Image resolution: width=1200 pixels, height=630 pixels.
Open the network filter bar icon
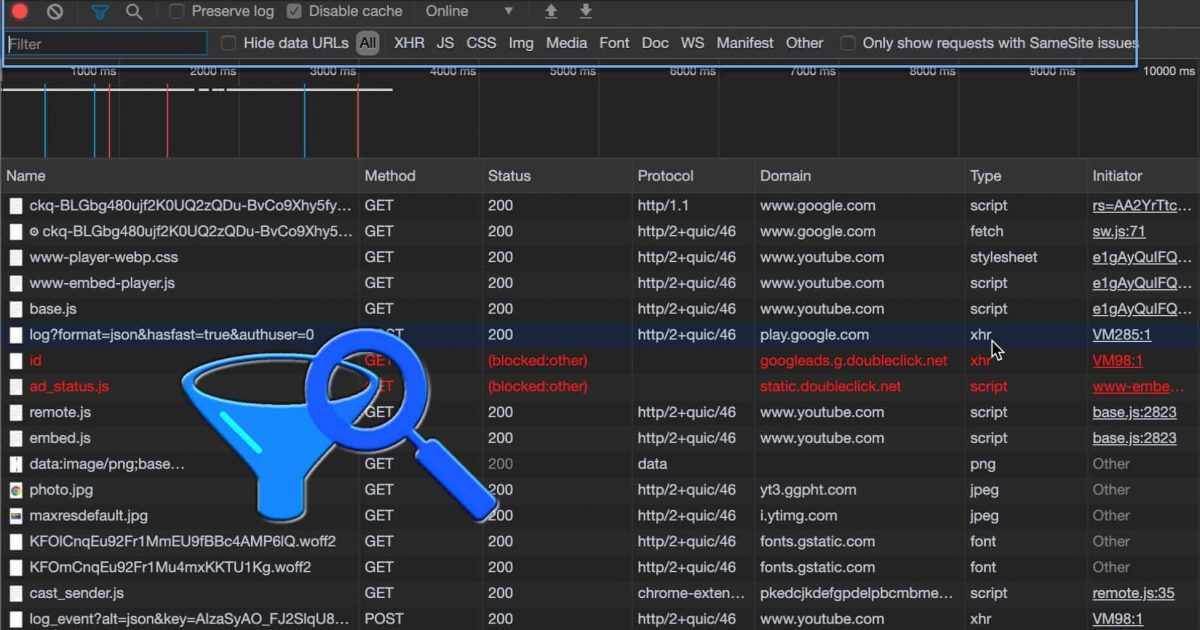pos(98,11)
